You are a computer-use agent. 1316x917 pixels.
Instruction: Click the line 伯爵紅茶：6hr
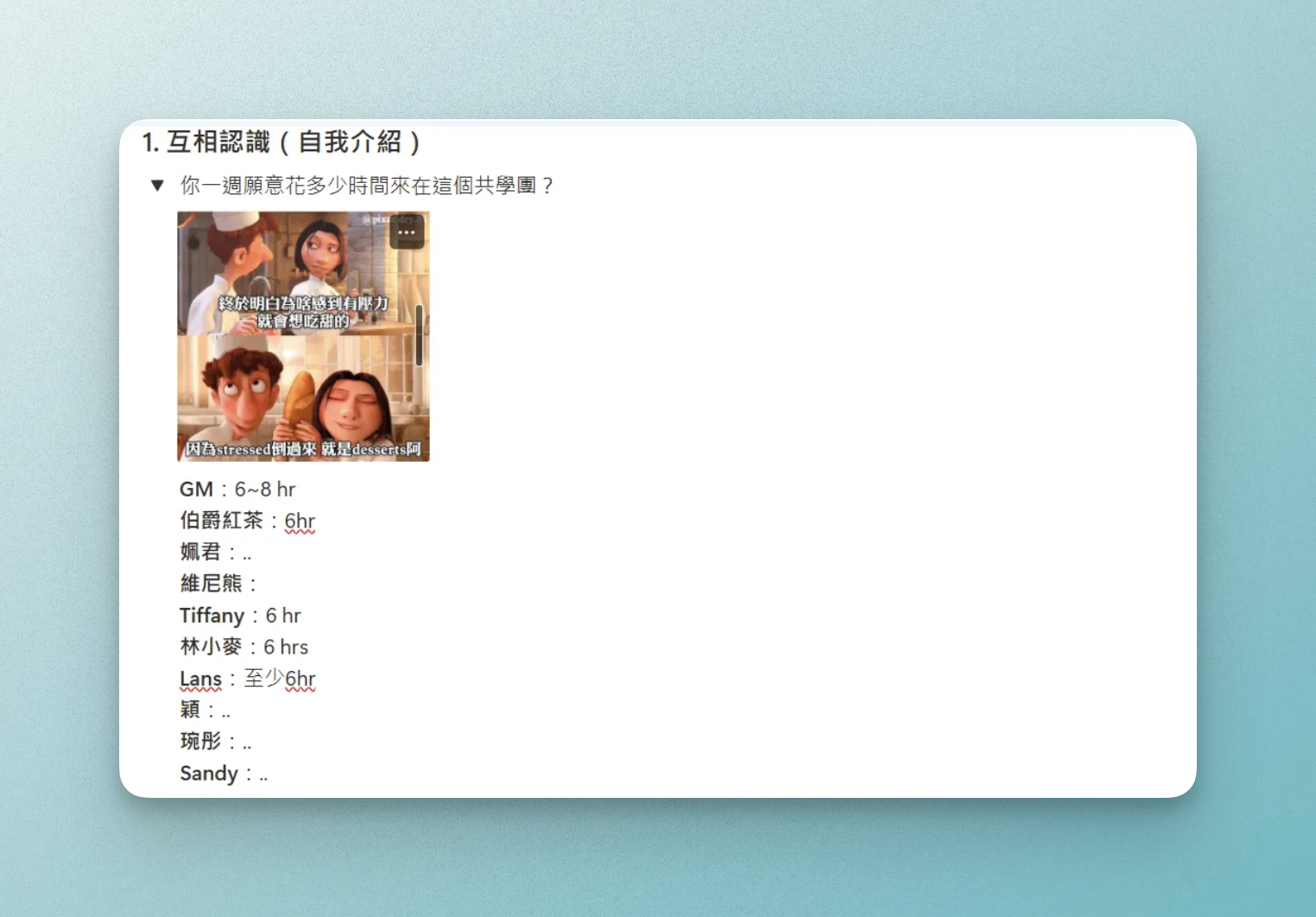248,521
